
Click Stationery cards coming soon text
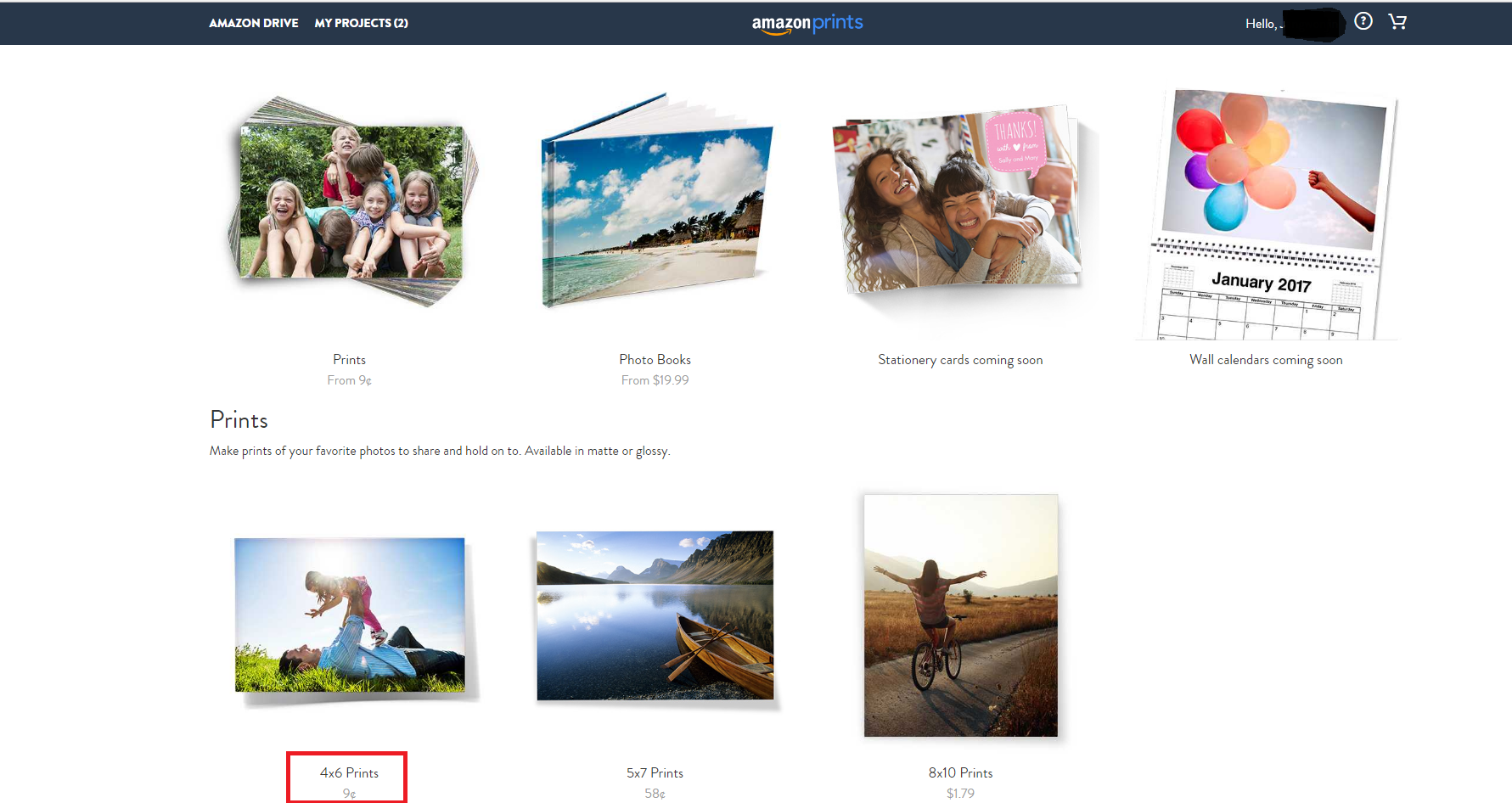(960, 360)
